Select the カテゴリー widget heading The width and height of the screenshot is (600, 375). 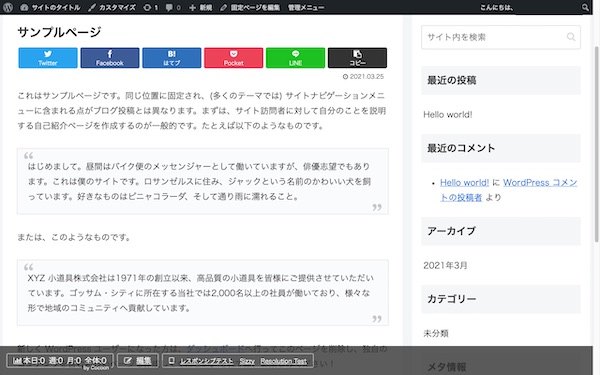pyautogui.click(x=501, y=299)
